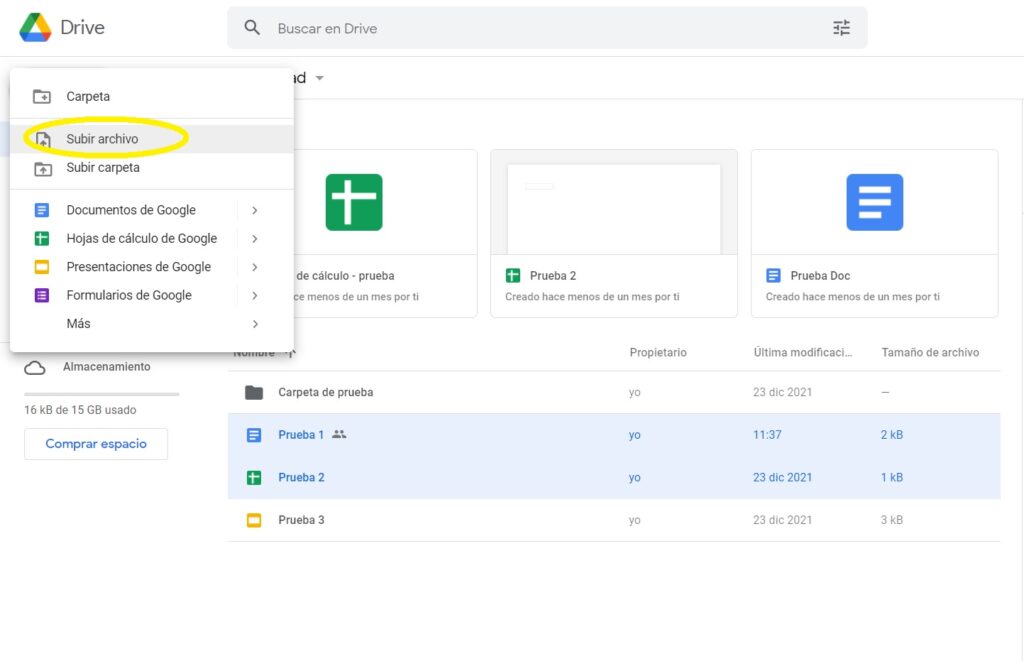Select the Carpeta de prueba row name

(x=325, y=393)
